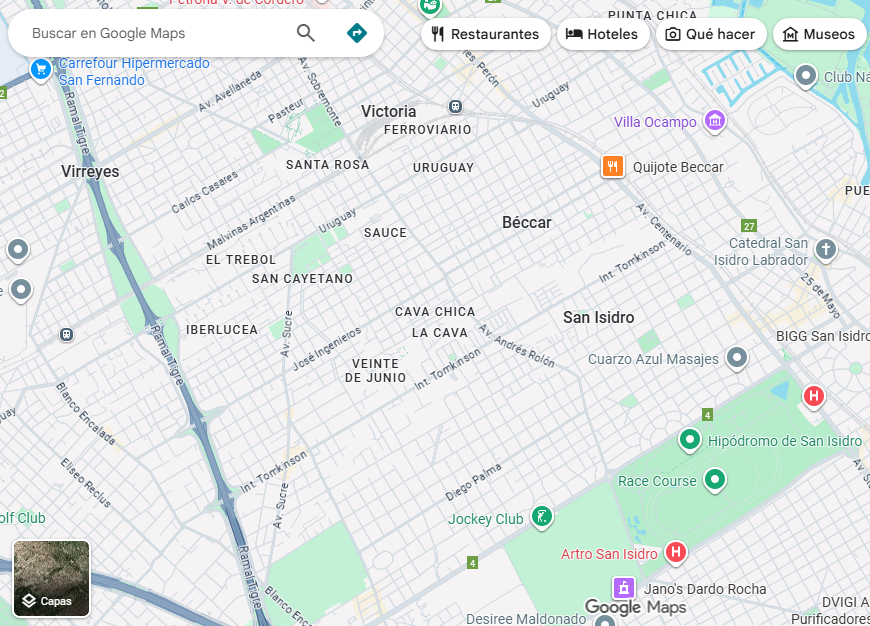Select the Catedral San Isidro Labrador pin
This screenshot has height=626, width=870.
(825, 249)
